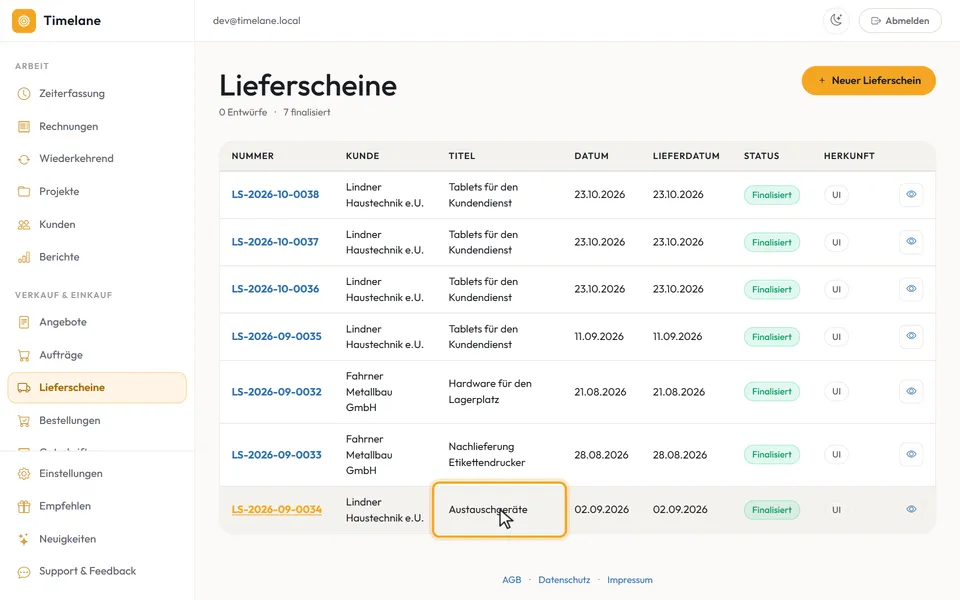Navigate to Bestellungen
This screenshot has height=600, width=960.
click(97, 421)
